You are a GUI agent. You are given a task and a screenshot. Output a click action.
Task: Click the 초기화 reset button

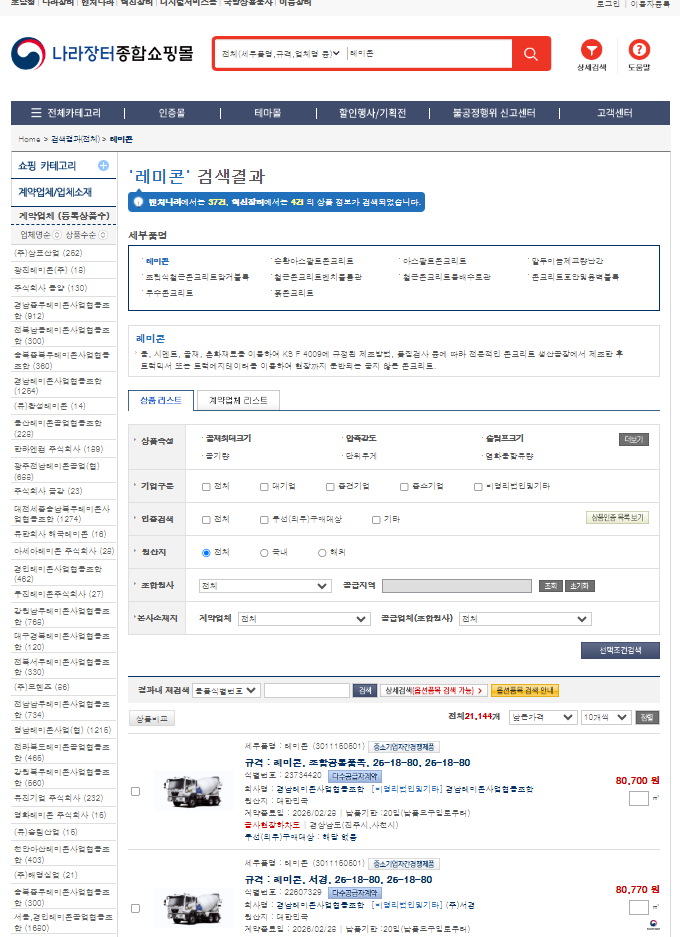pos(580,586)
